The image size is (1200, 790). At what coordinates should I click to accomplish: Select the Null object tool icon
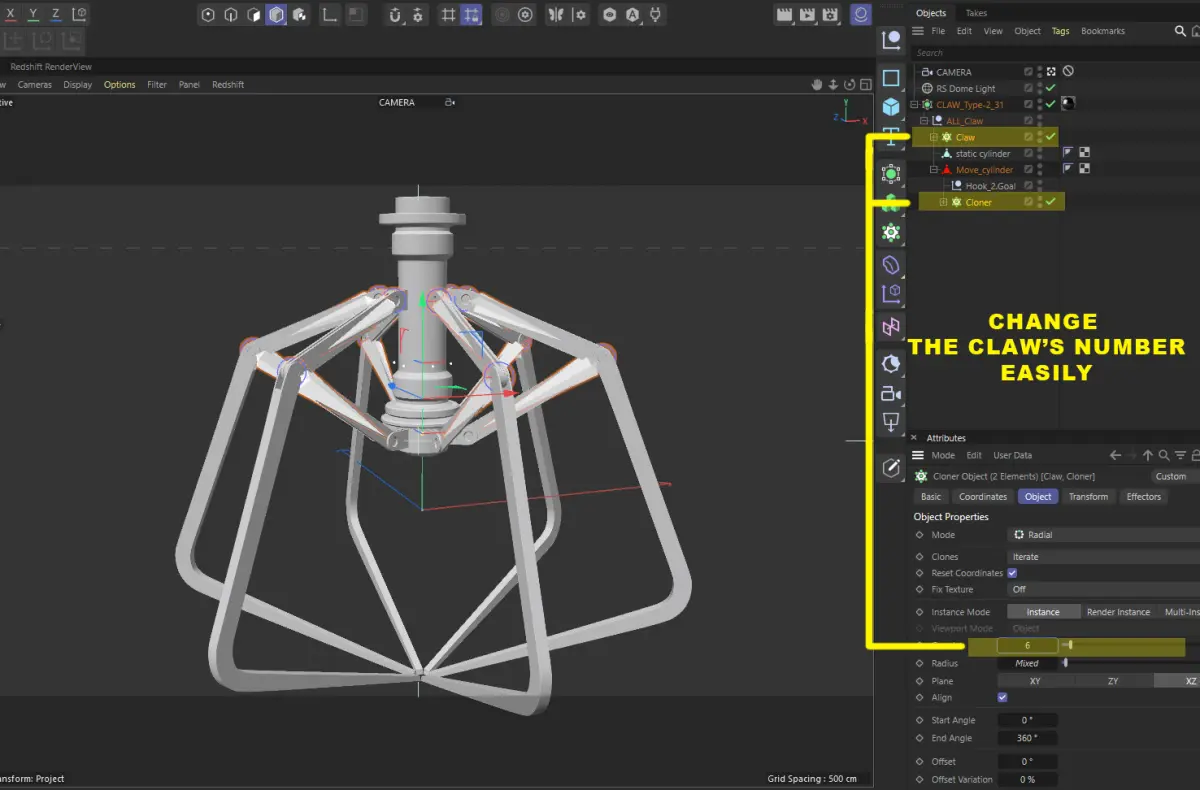point(891,40)
